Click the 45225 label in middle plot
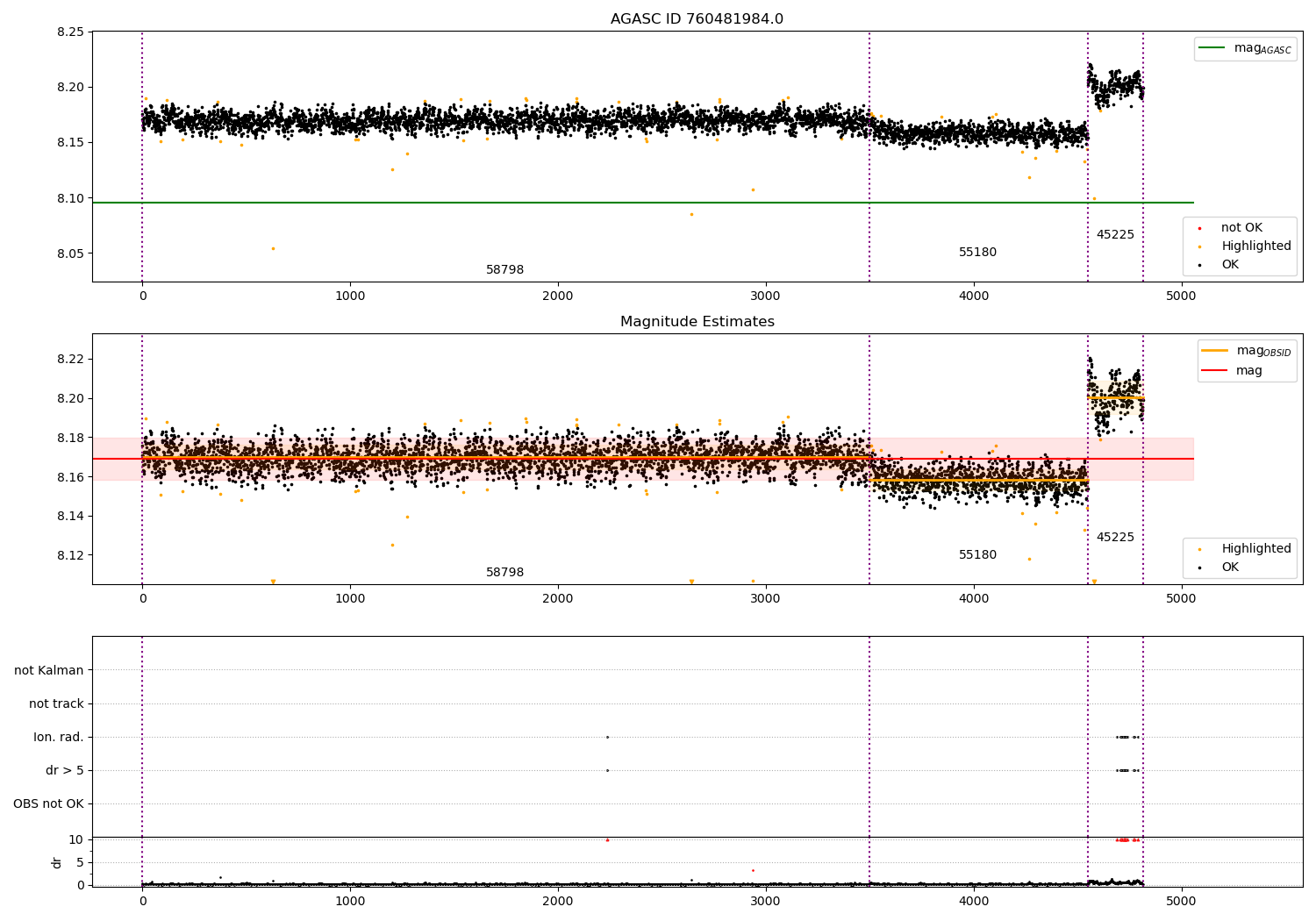 pyautogui.click(x=1115, y=538)
